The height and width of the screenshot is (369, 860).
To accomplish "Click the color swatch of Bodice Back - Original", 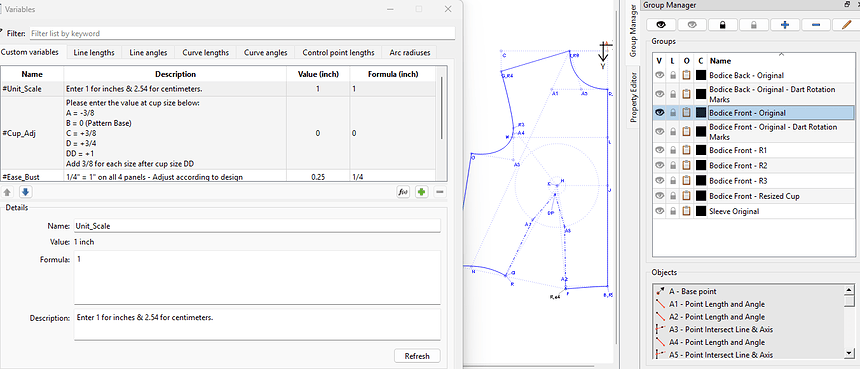I will click(701, 75).
